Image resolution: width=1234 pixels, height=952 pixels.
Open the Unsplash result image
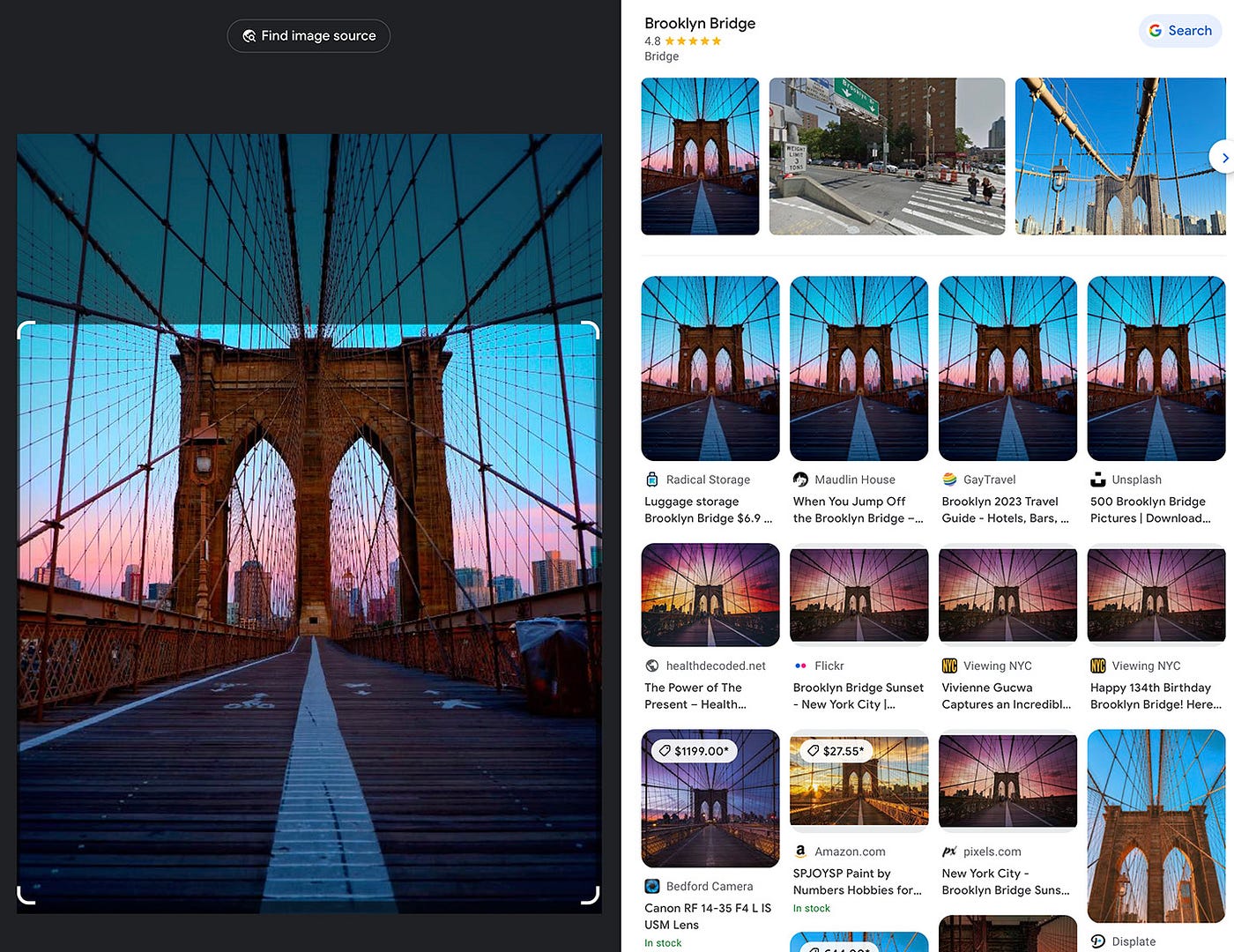coord(1156,368)
